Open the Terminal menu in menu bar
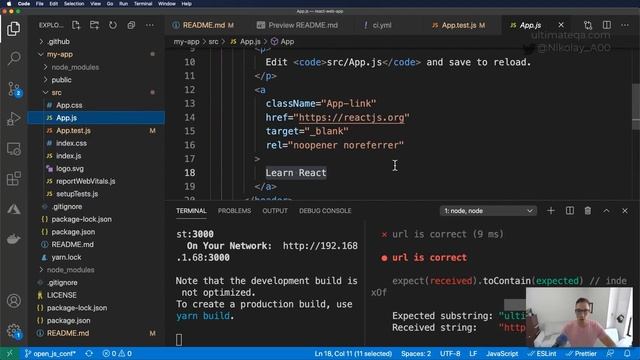640x360 pixels. pyautogui.click(x=143, y=4)
